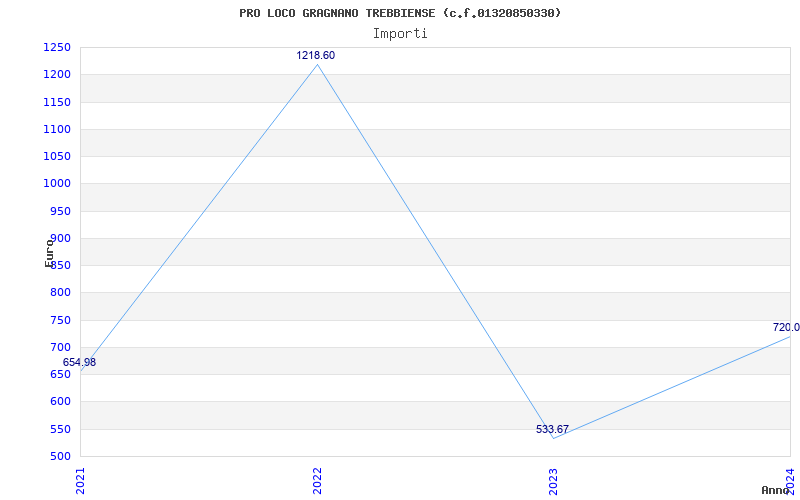
Task: Click the 800 y-axis tick
Action: click(x=60, y=293)
